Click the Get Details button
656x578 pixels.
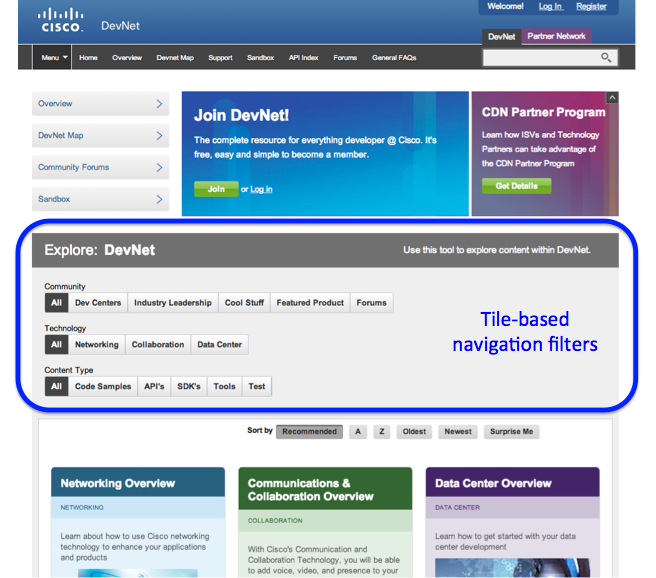(x=517, y=186)
